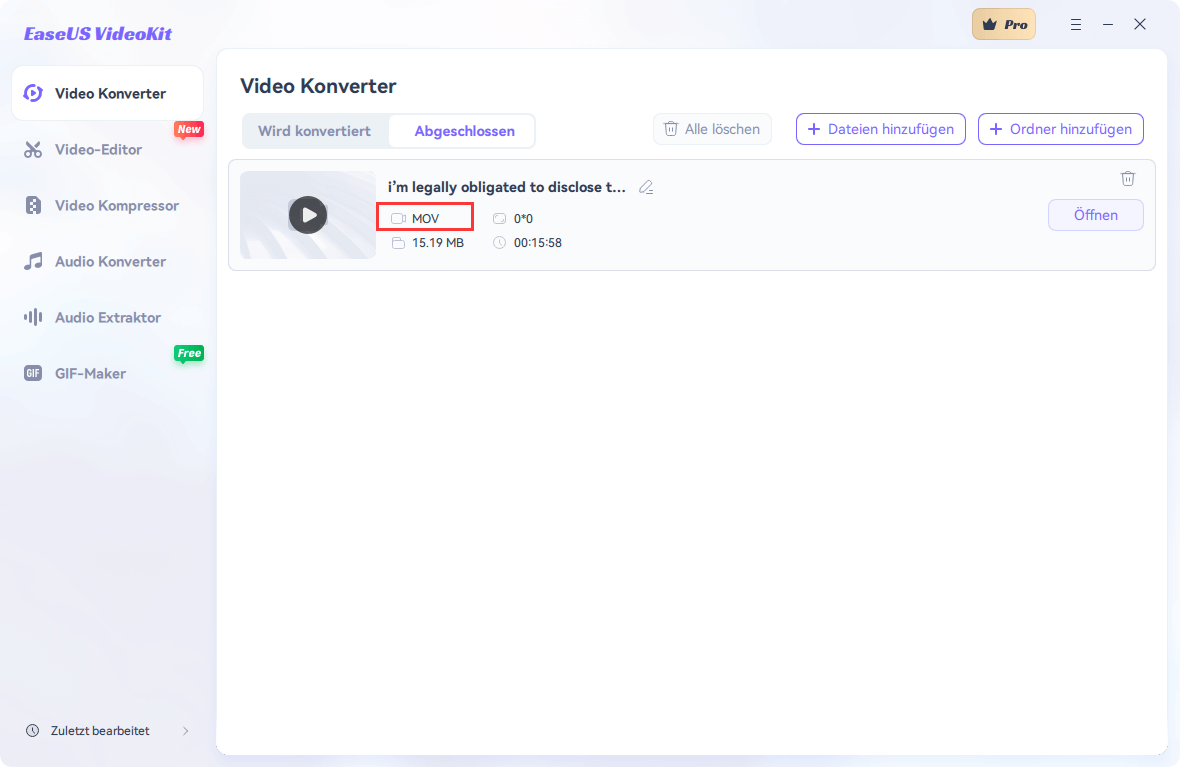
Task: Close the EaseUS VideoKit window
Action: point(1140,24)
